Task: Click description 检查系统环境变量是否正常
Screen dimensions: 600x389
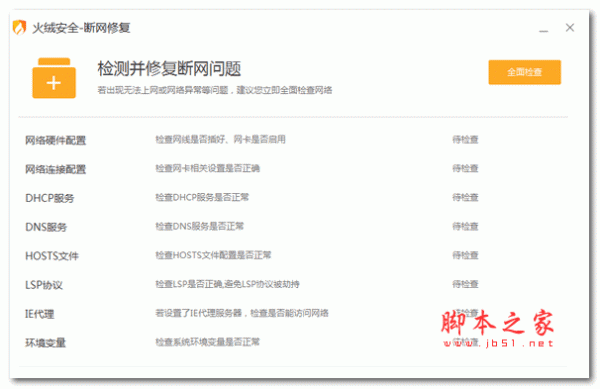Action: (207, 342)
